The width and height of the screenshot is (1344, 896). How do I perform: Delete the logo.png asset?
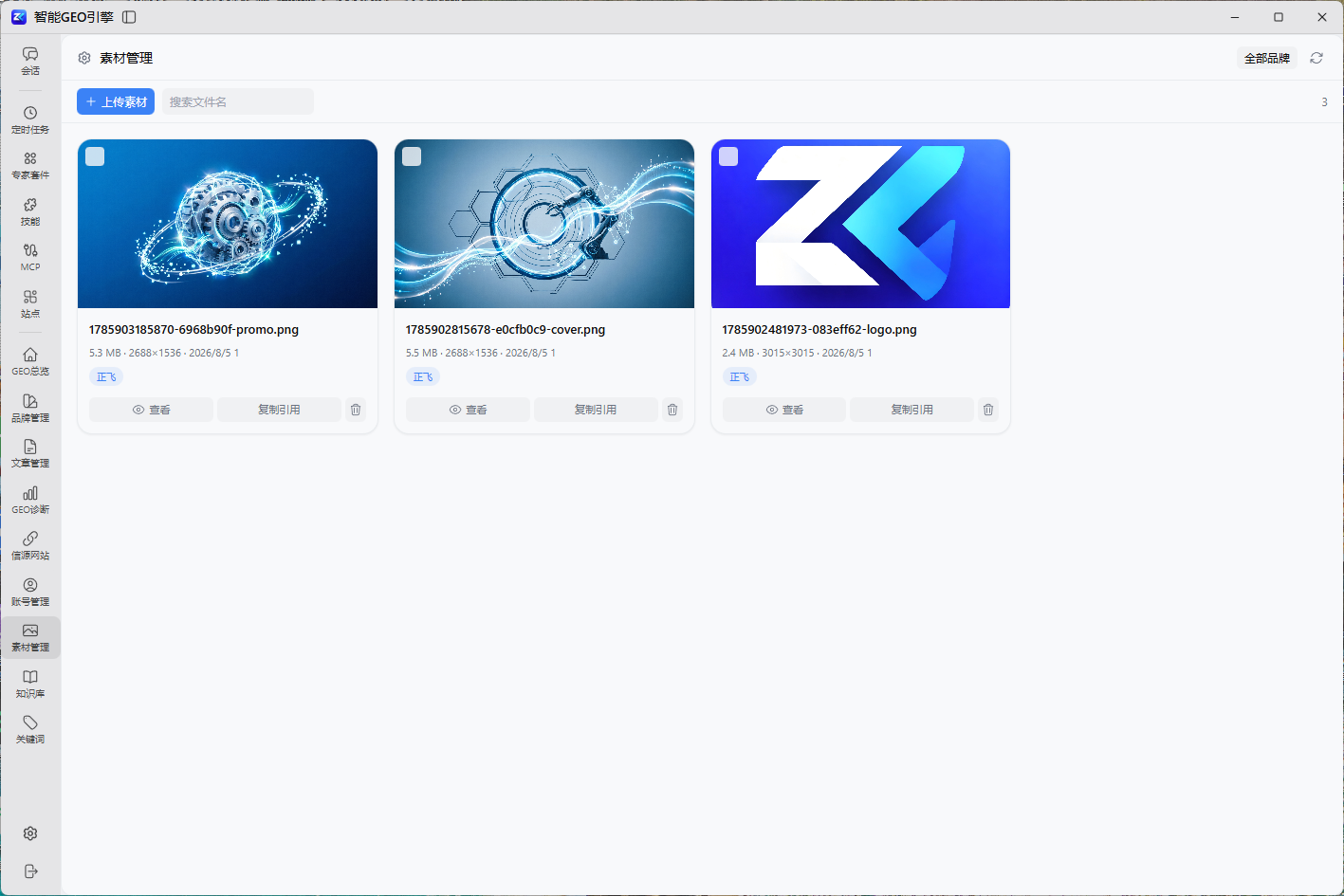(x=988, y=410)
